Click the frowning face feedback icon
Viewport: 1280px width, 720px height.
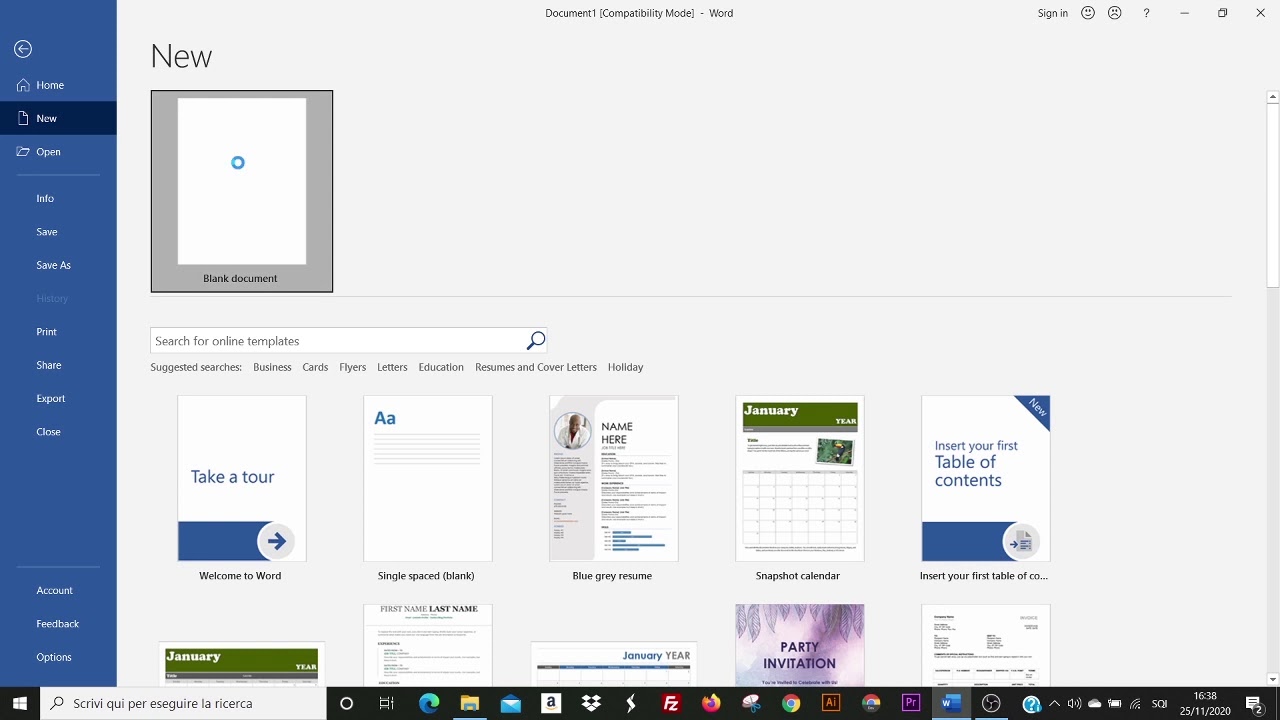1114,13
